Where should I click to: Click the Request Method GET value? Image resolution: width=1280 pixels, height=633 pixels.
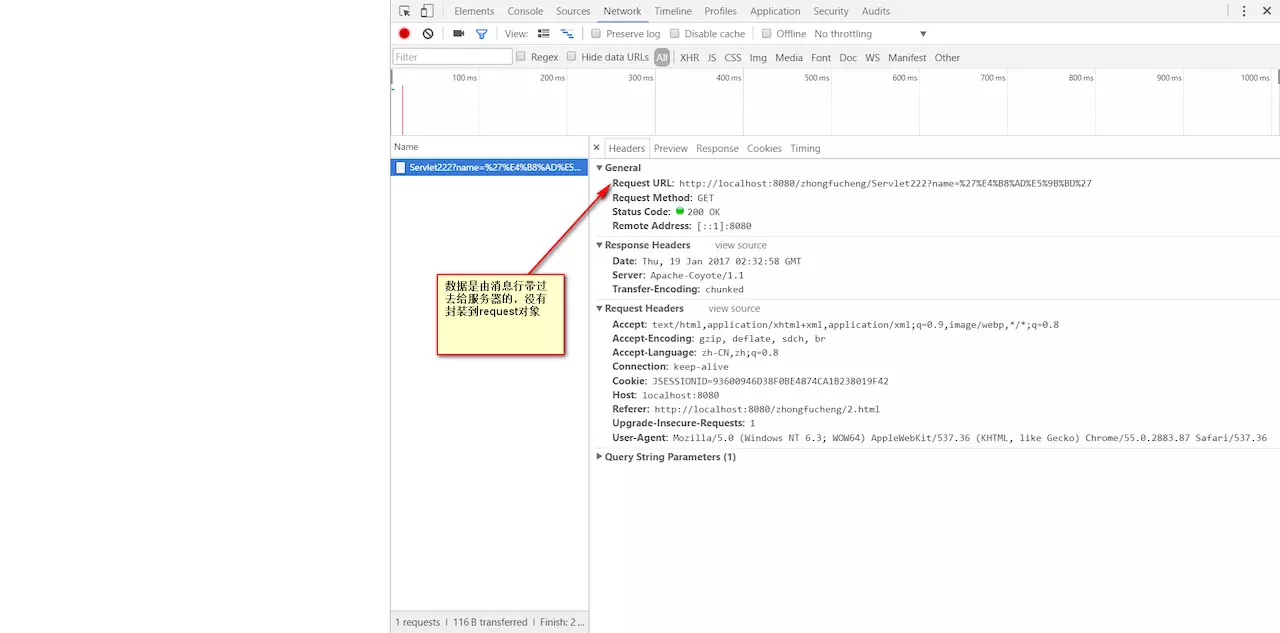(x=706, y=198)
